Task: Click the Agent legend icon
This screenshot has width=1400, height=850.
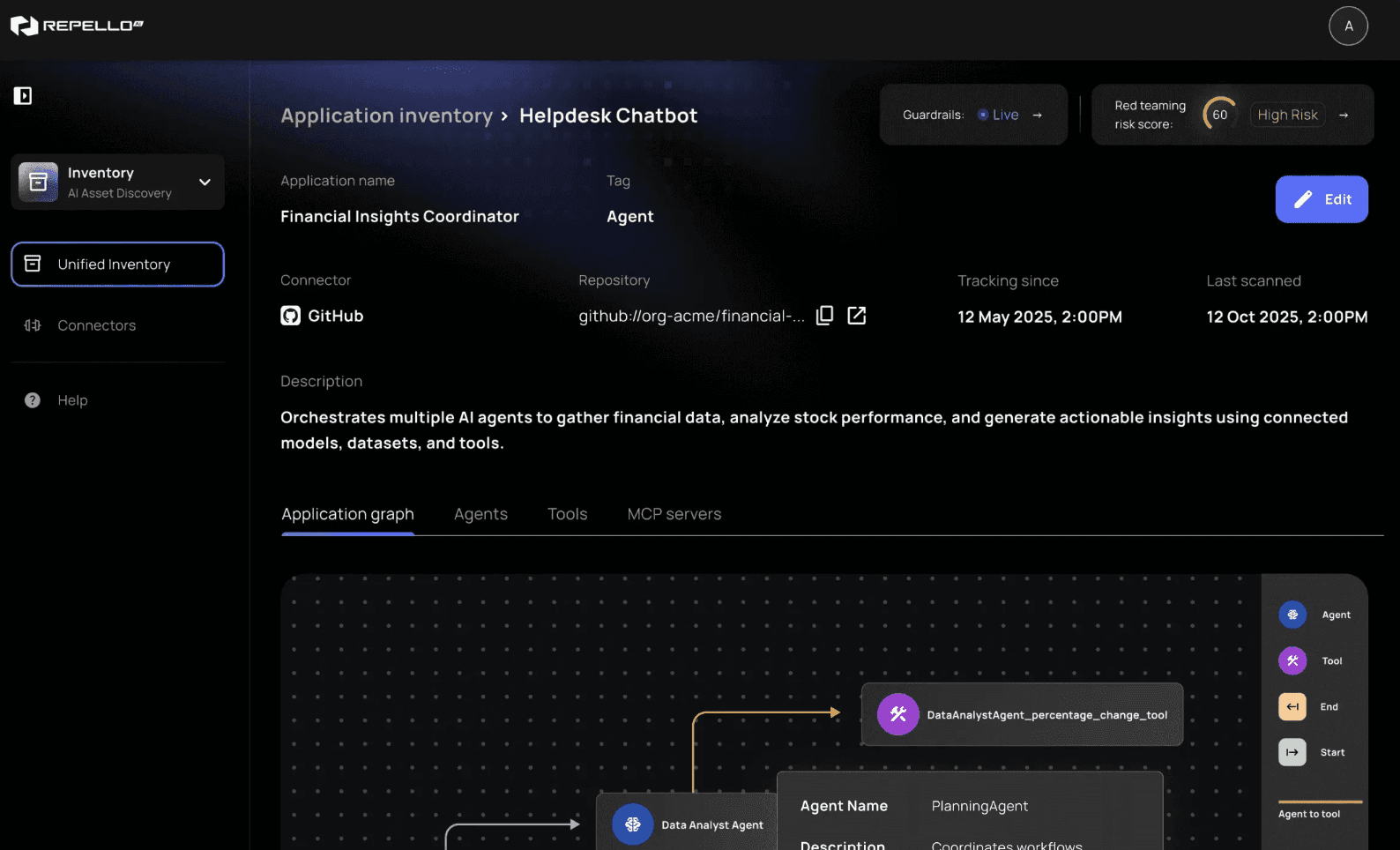Action: point(1292,615)
